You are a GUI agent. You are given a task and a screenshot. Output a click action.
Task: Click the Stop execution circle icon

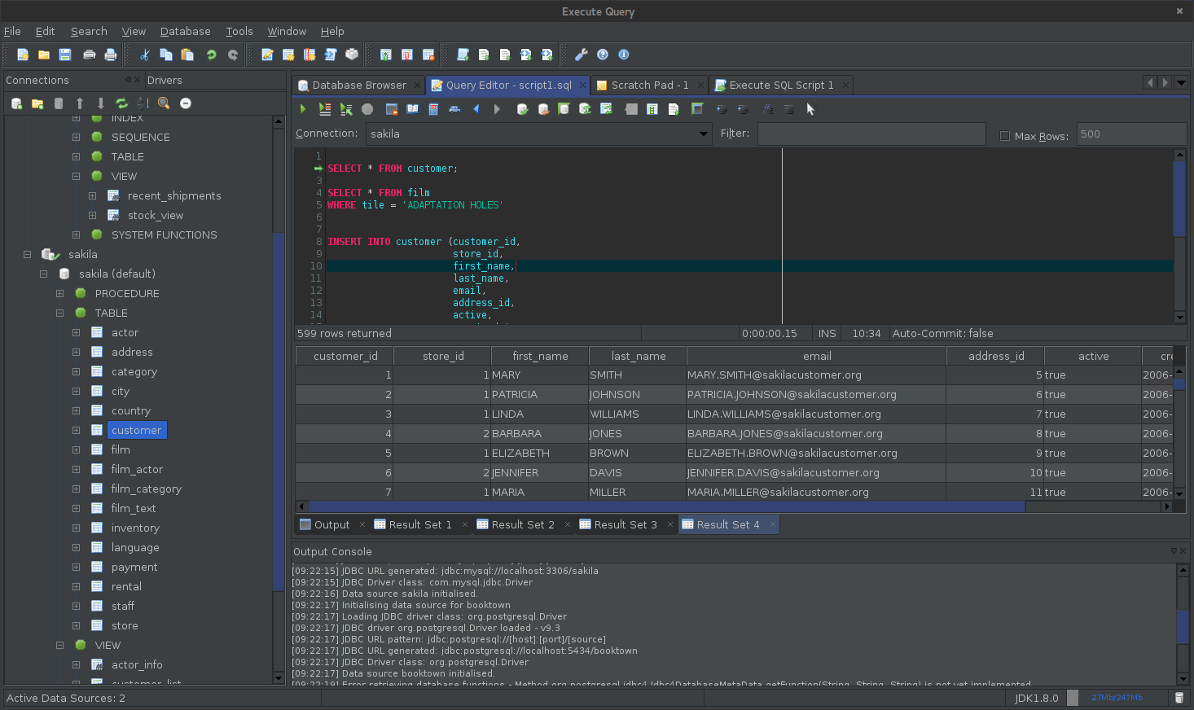pos(367,109)
